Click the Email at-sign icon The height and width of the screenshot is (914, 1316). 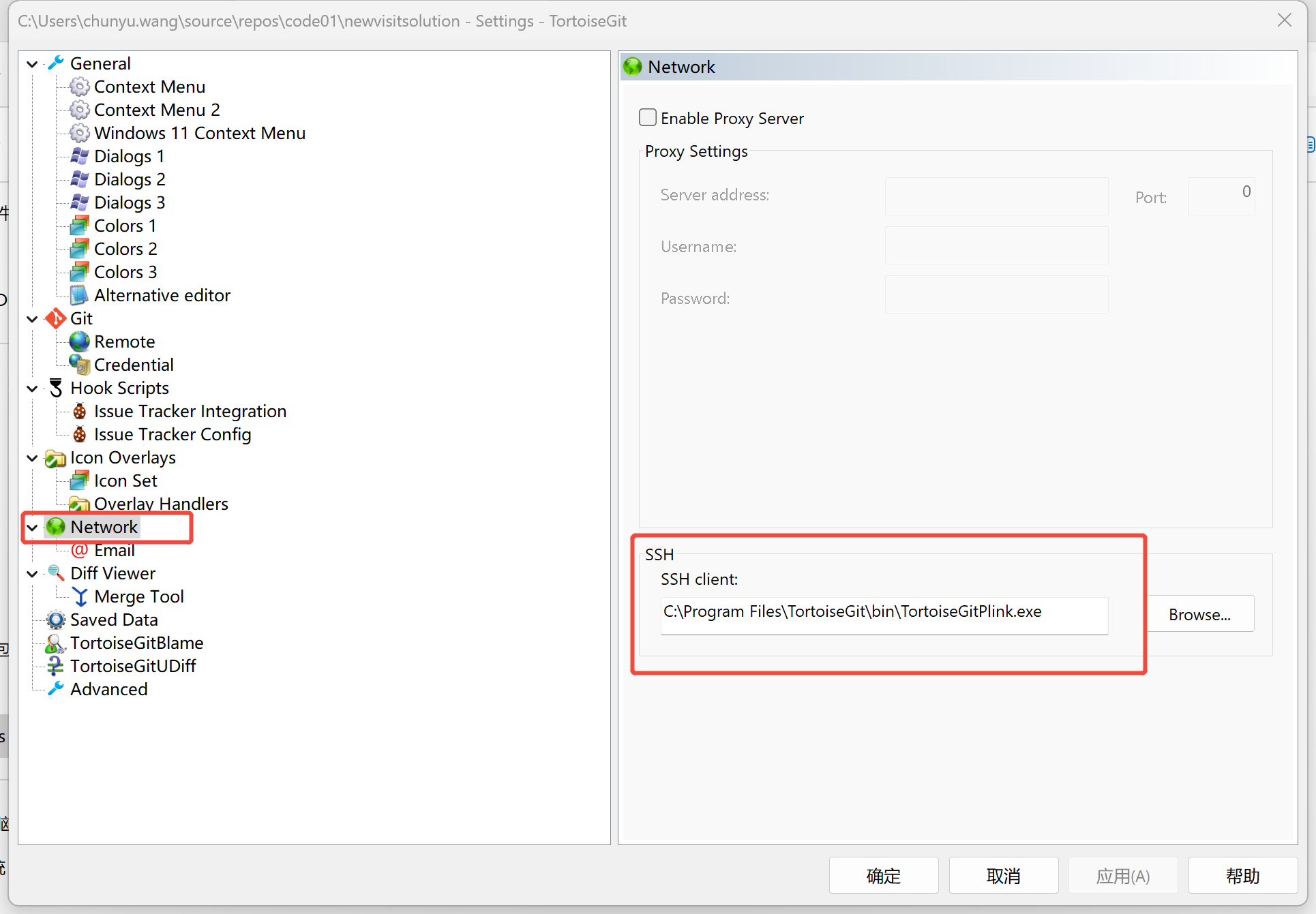pyautogui.click(x=80, y=550)
